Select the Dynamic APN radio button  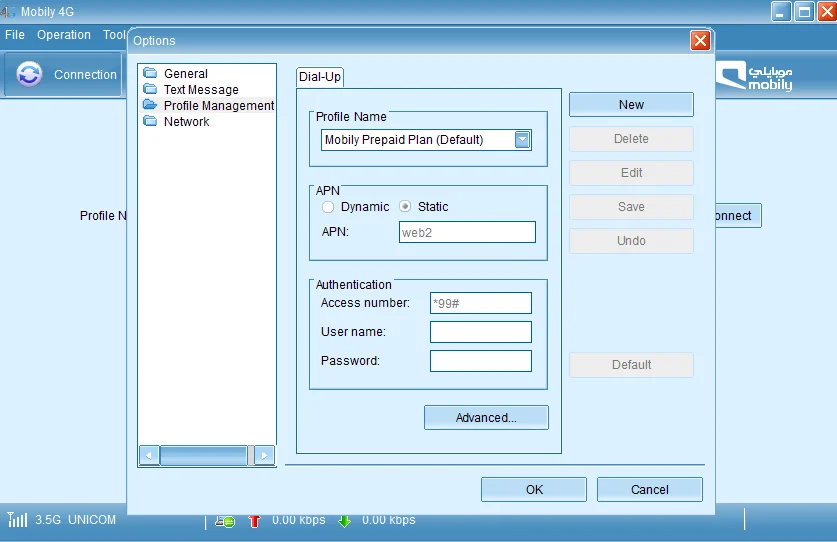(328, 207)
